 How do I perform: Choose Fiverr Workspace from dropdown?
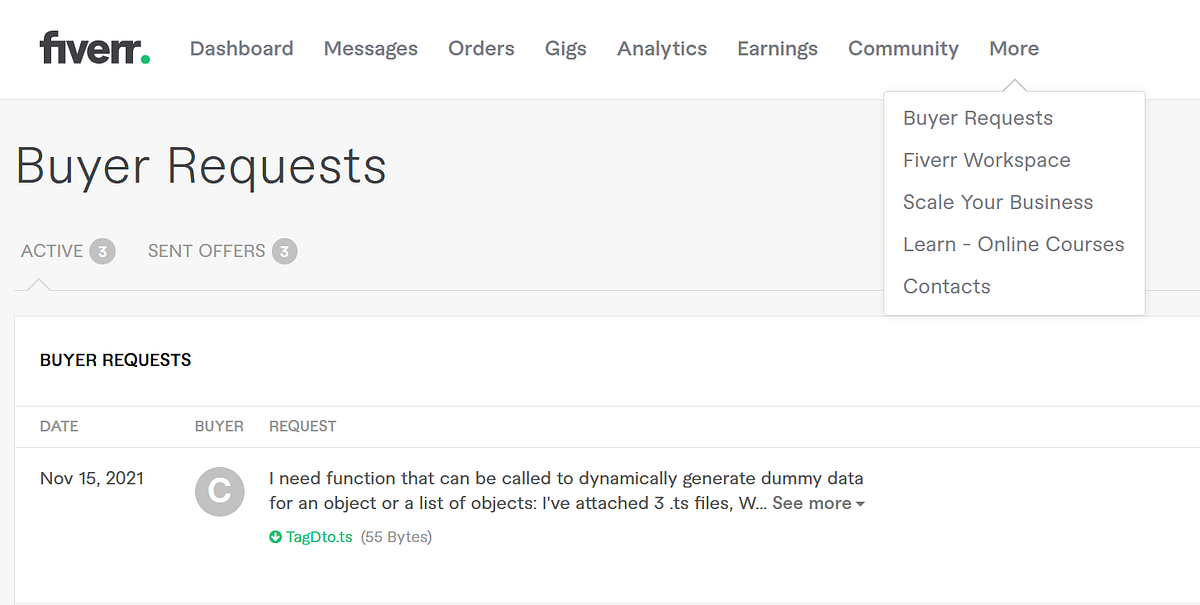click(x=986, y=160)
